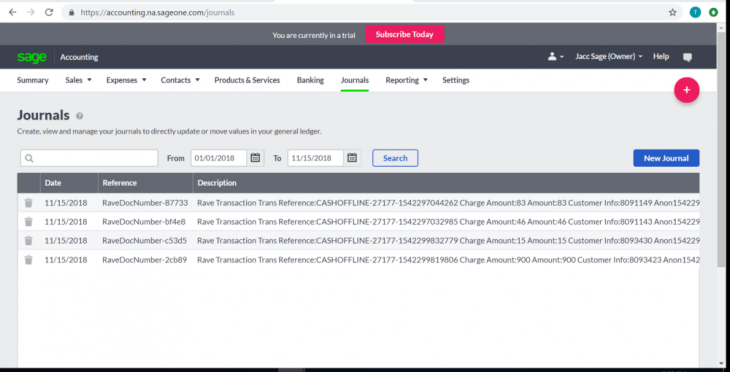Delete journal RaveDocNumber-bf4e8 with trash icon

(28, 222)
